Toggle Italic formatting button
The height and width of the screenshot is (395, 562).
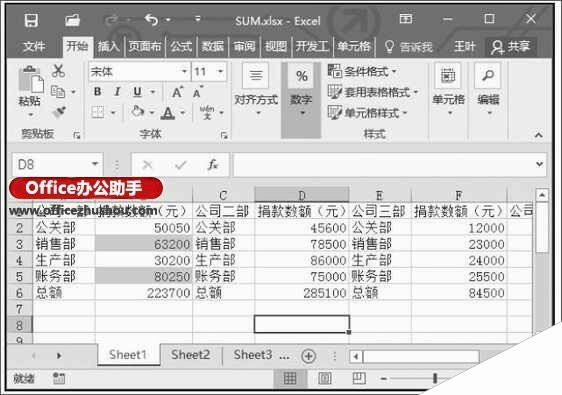coord(117,92)
